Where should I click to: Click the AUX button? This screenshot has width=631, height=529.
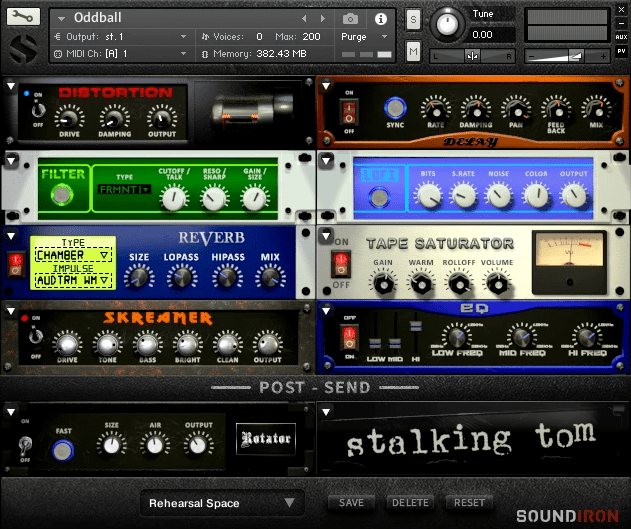point(621,37)
